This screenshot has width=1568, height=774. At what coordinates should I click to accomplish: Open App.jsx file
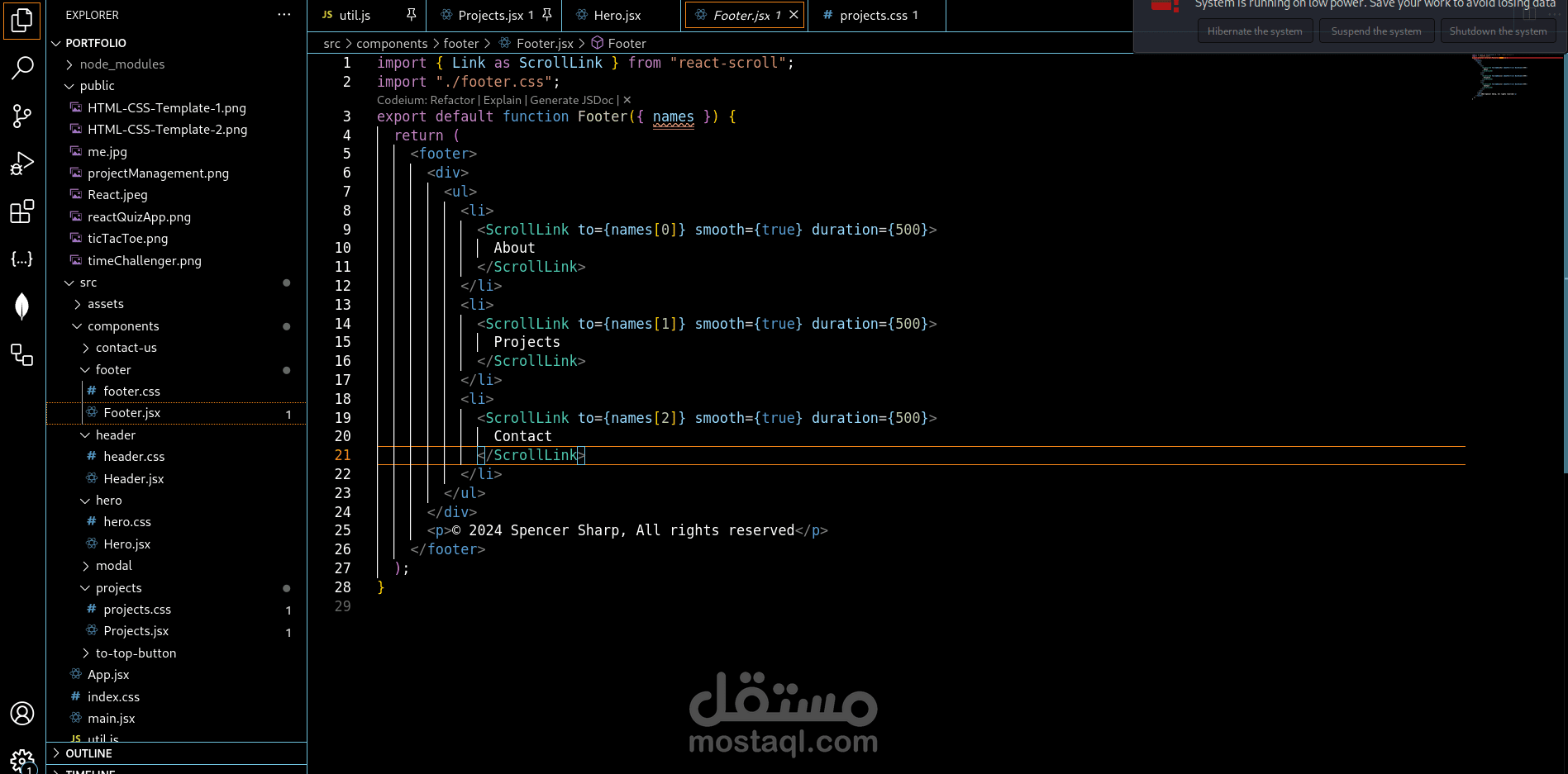point(176,675)
